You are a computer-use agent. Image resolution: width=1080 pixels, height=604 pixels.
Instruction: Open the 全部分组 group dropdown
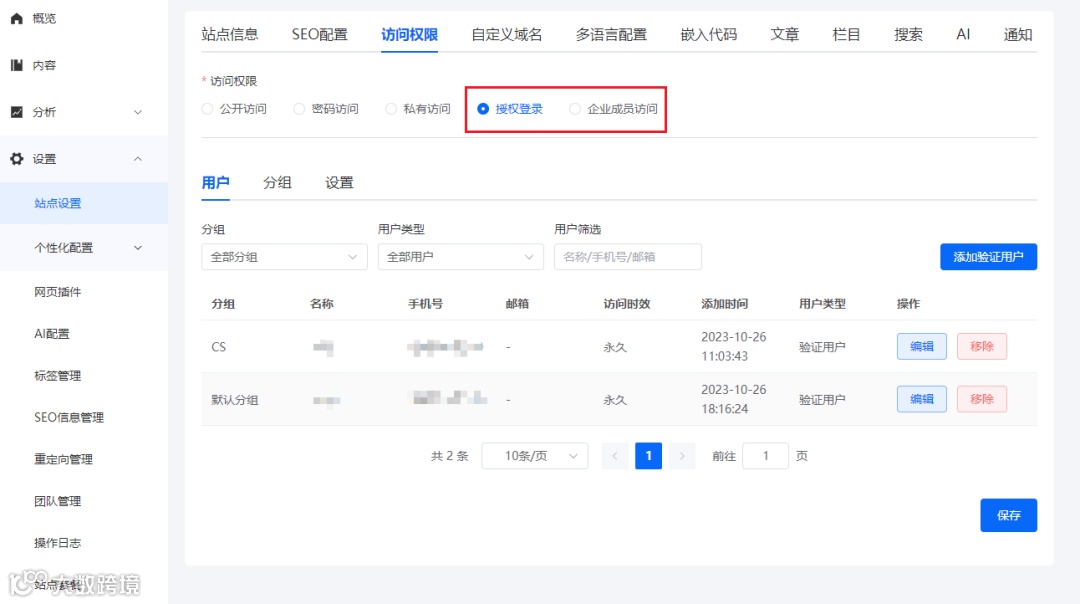click(x=284, y=257)
